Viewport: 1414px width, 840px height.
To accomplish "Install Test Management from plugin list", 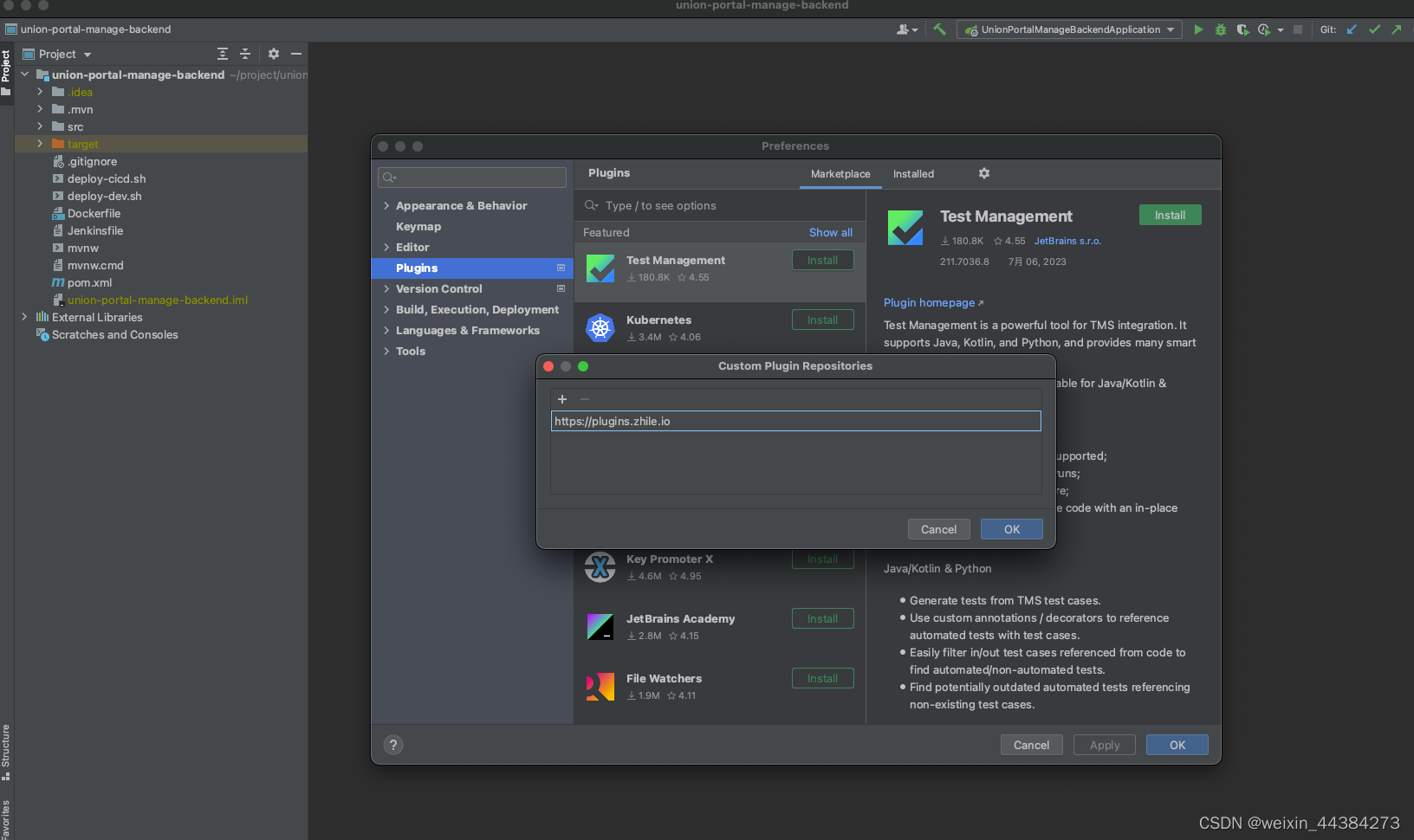I will point(822,260).
